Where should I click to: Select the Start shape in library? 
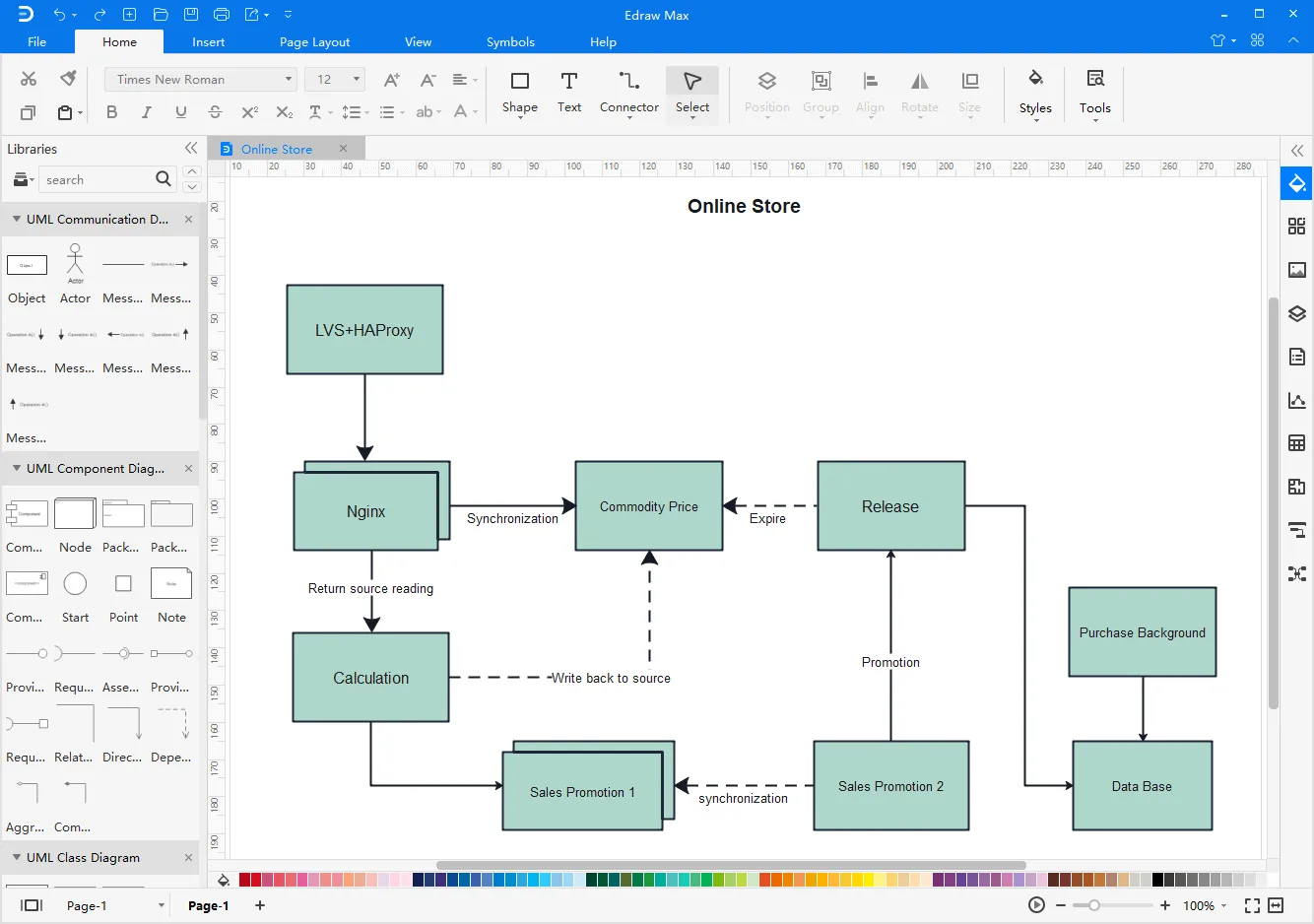pyautogui.click(x=75, y=597)
